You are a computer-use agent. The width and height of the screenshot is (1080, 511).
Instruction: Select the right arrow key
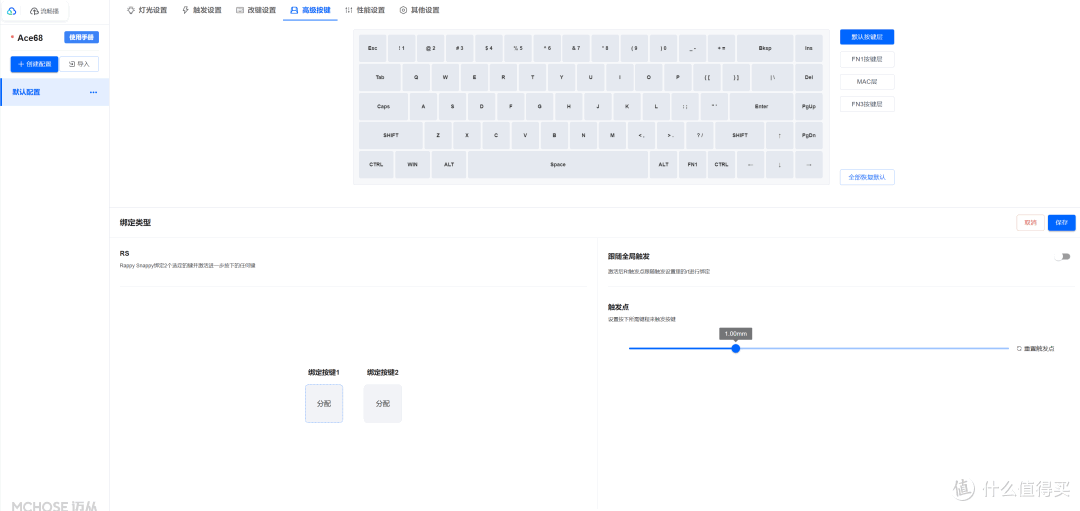(809, 165)
